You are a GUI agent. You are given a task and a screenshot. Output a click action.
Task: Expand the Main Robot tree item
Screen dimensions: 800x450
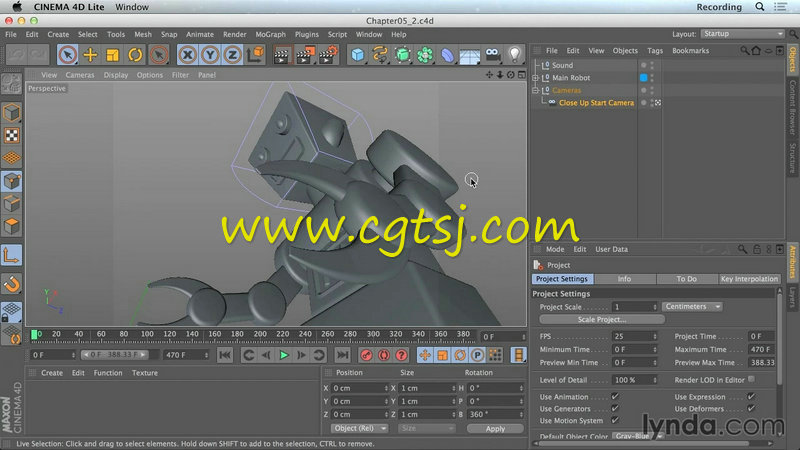click(535, 78)
